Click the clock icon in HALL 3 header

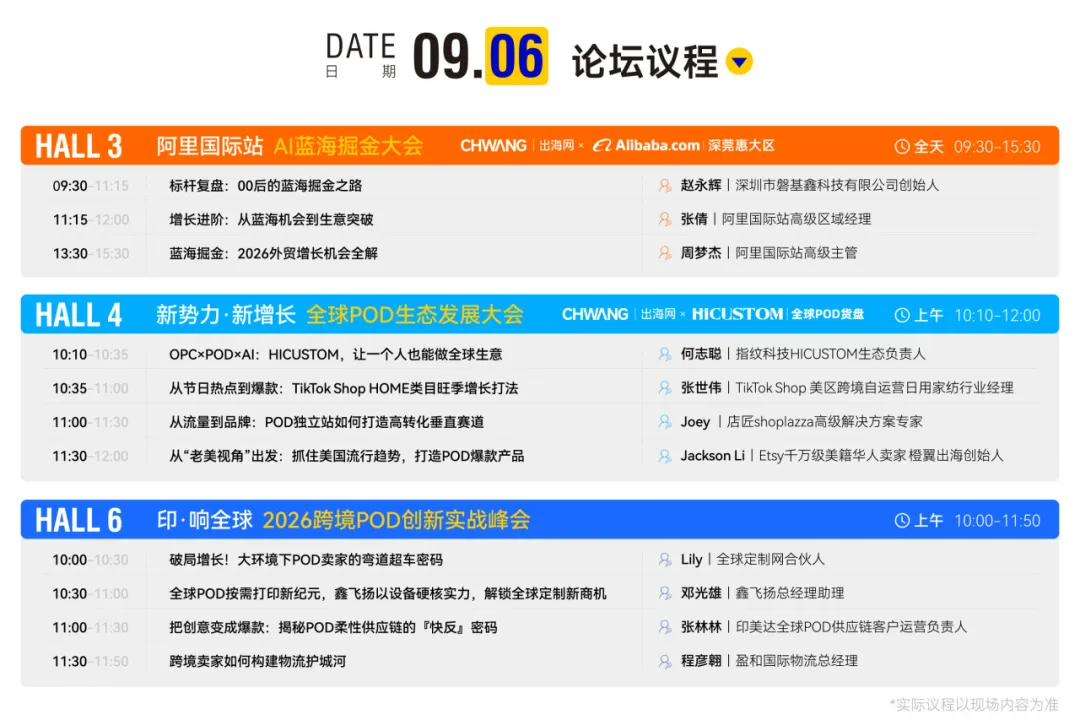coord(902,146)
